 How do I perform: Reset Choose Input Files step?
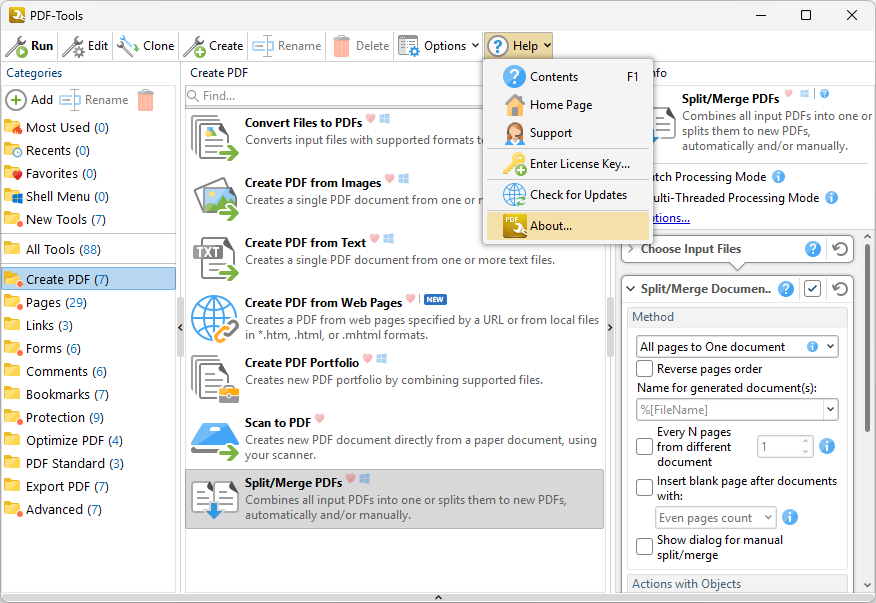tap(840, 249)
